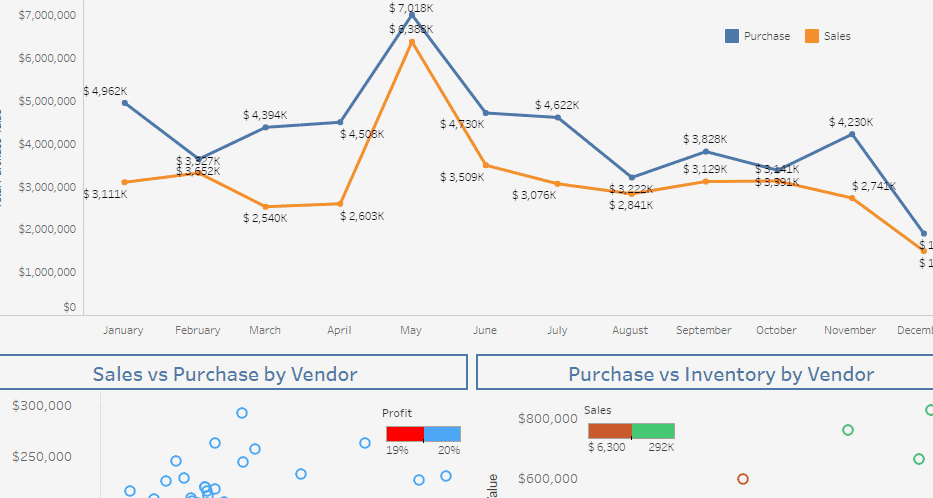The width and height of the screenshot is (933, 498).
Task: Click the June Sales point $3,509K
Action: [x=486, y=165]
